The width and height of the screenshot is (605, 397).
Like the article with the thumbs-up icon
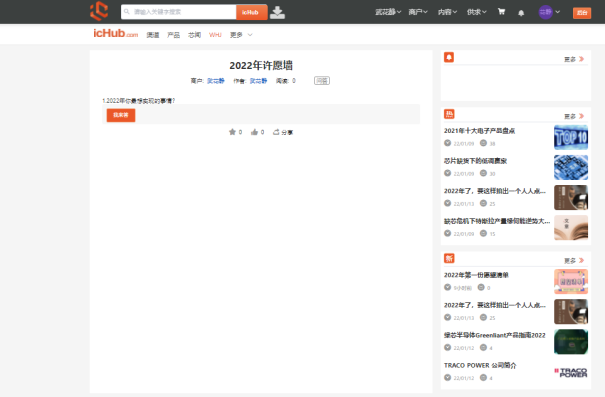tap(254, 132)
